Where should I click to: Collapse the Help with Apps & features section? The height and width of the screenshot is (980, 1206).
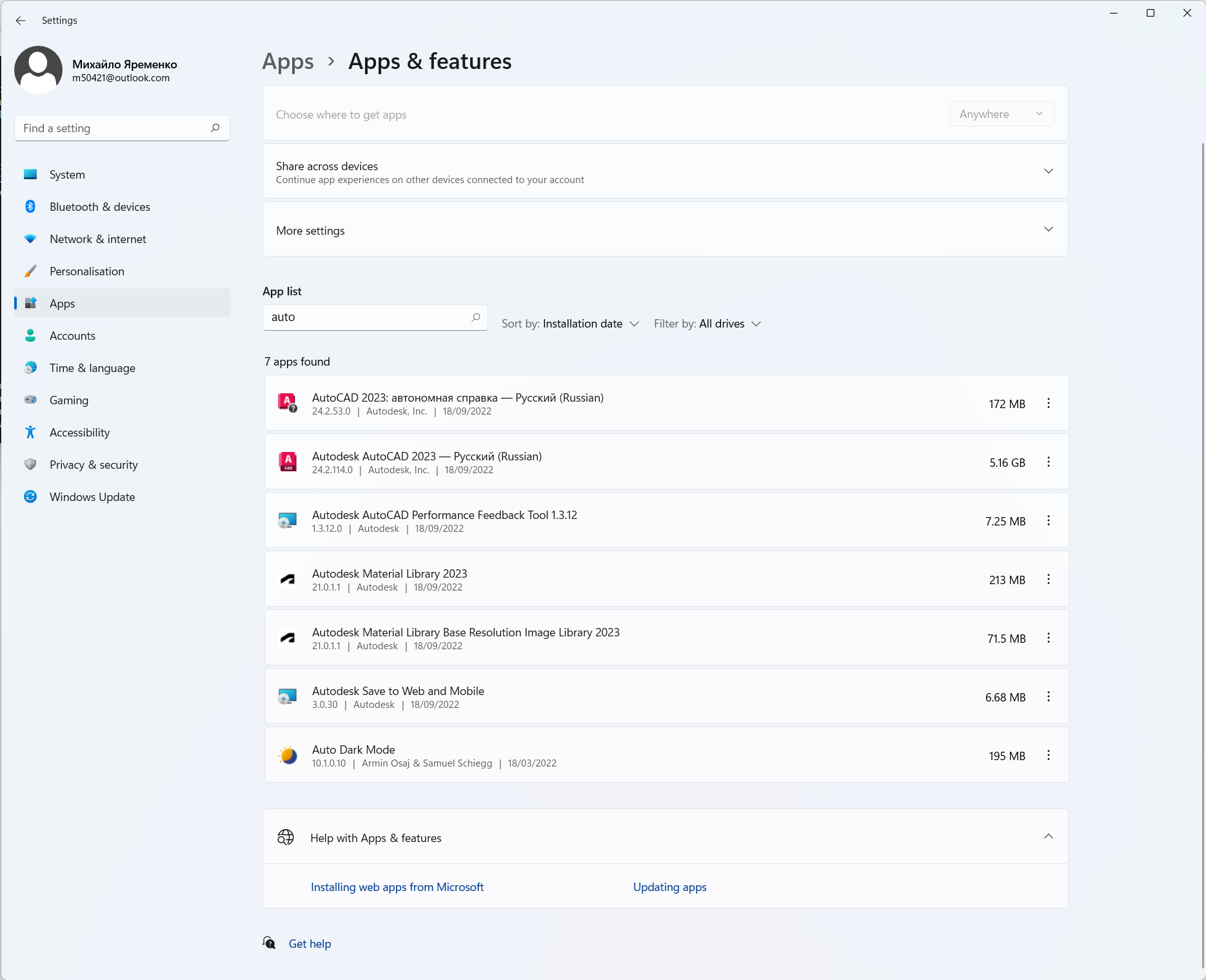click(1049, 837)
